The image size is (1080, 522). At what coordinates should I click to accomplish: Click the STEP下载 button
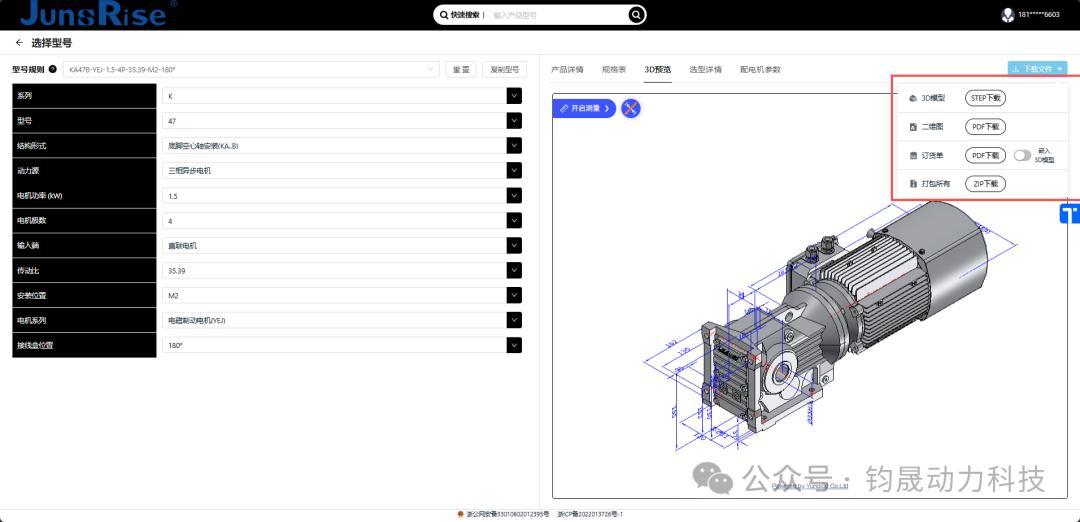[985, 98]
